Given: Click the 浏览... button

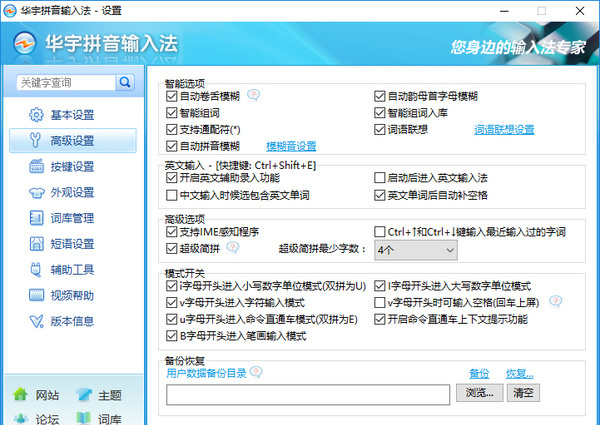Looking at the screenshot, I should coord(479,393).
